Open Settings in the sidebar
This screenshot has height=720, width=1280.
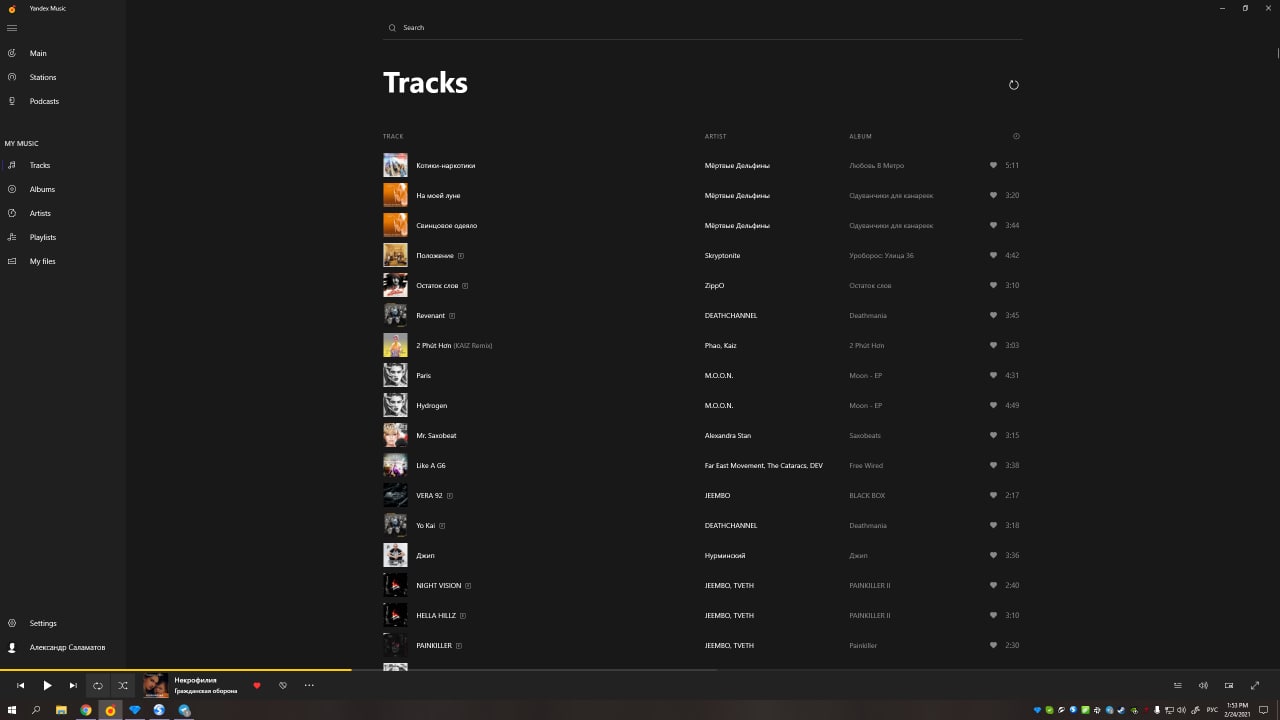(x=43, y=623)
